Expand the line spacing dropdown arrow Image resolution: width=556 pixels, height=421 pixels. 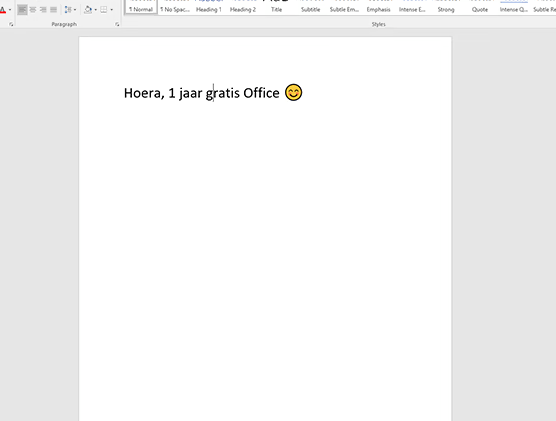click(75, 10)
